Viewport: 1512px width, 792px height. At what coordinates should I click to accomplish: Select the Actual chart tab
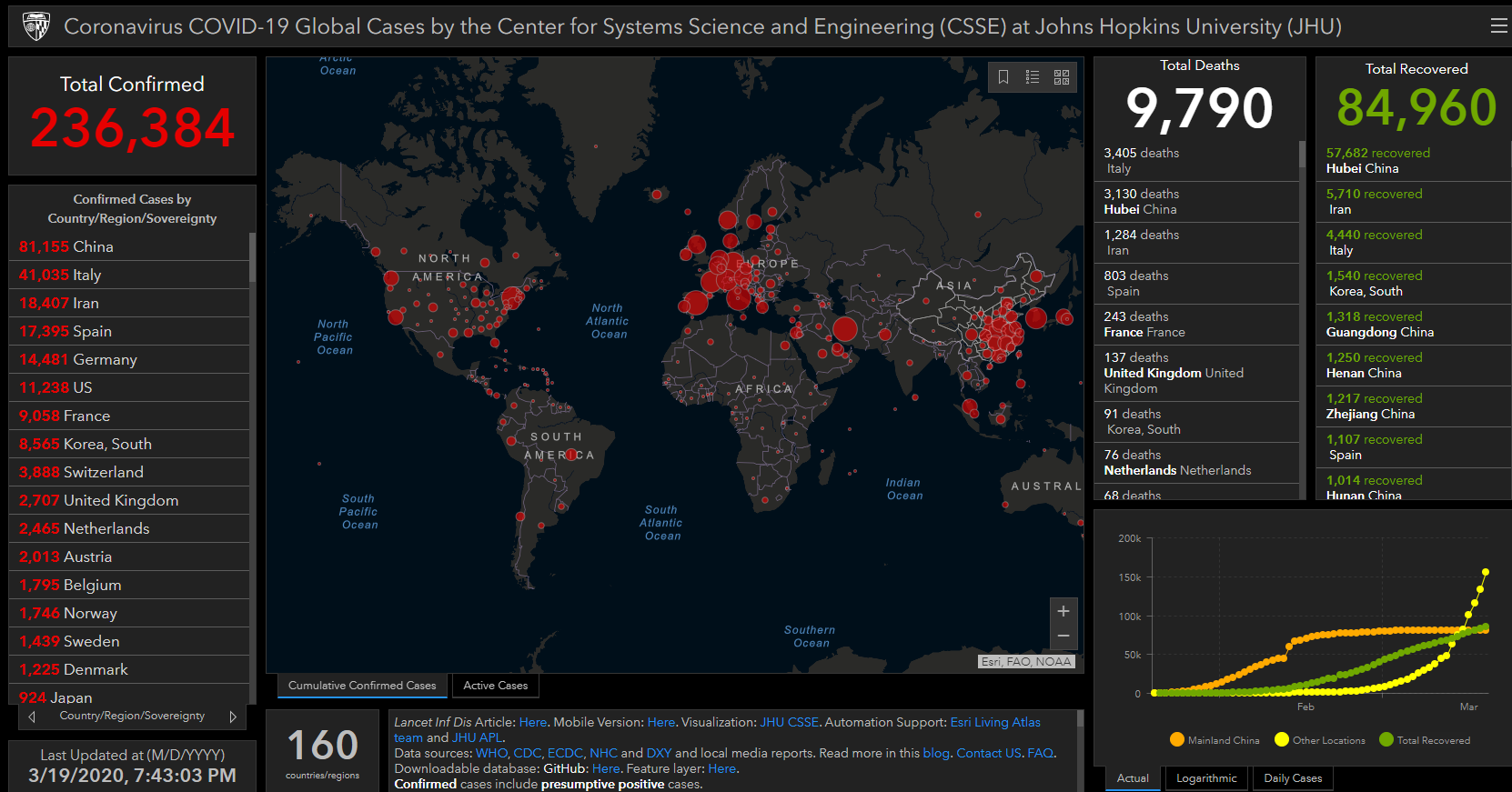1133,778
